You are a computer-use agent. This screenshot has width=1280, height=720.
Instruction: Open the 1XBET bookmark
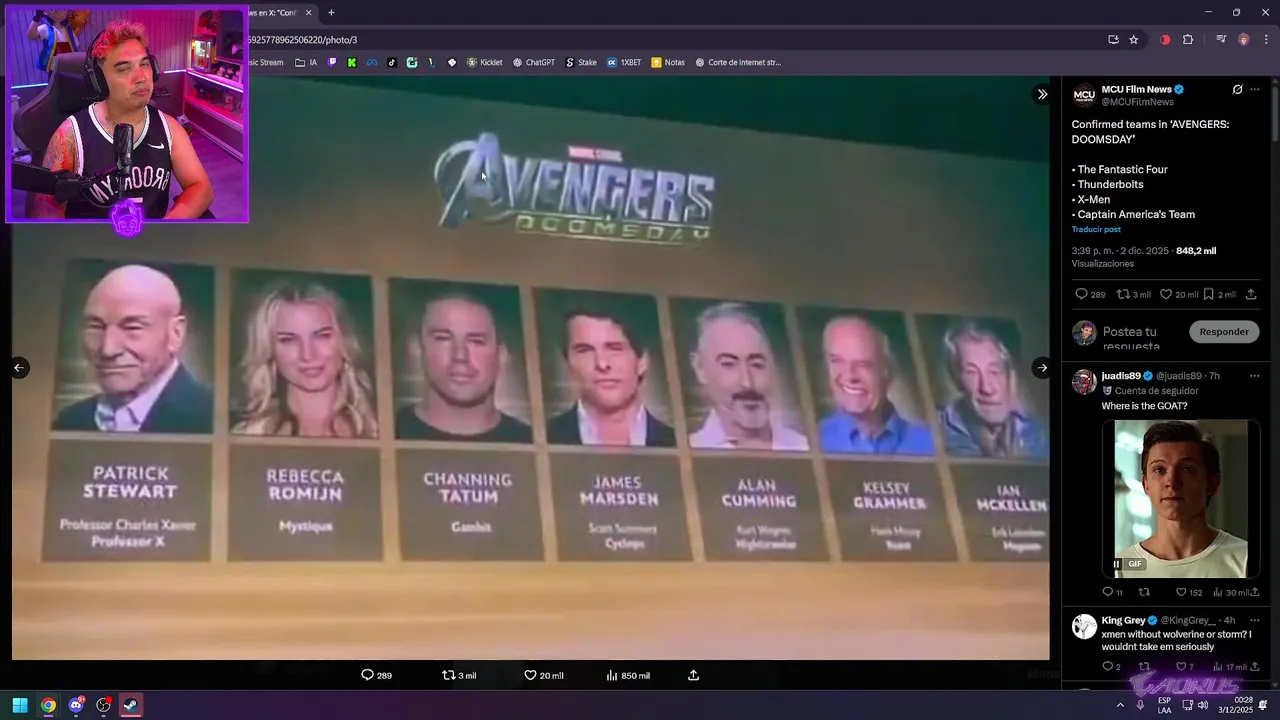pyautogui.click(x=624, y=62)
